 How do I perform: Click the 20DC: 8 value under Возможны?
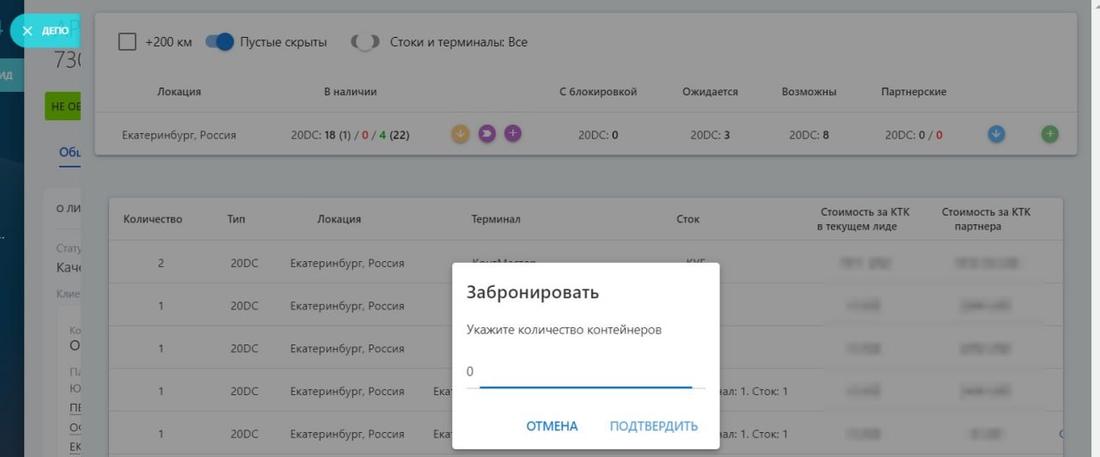809,135
